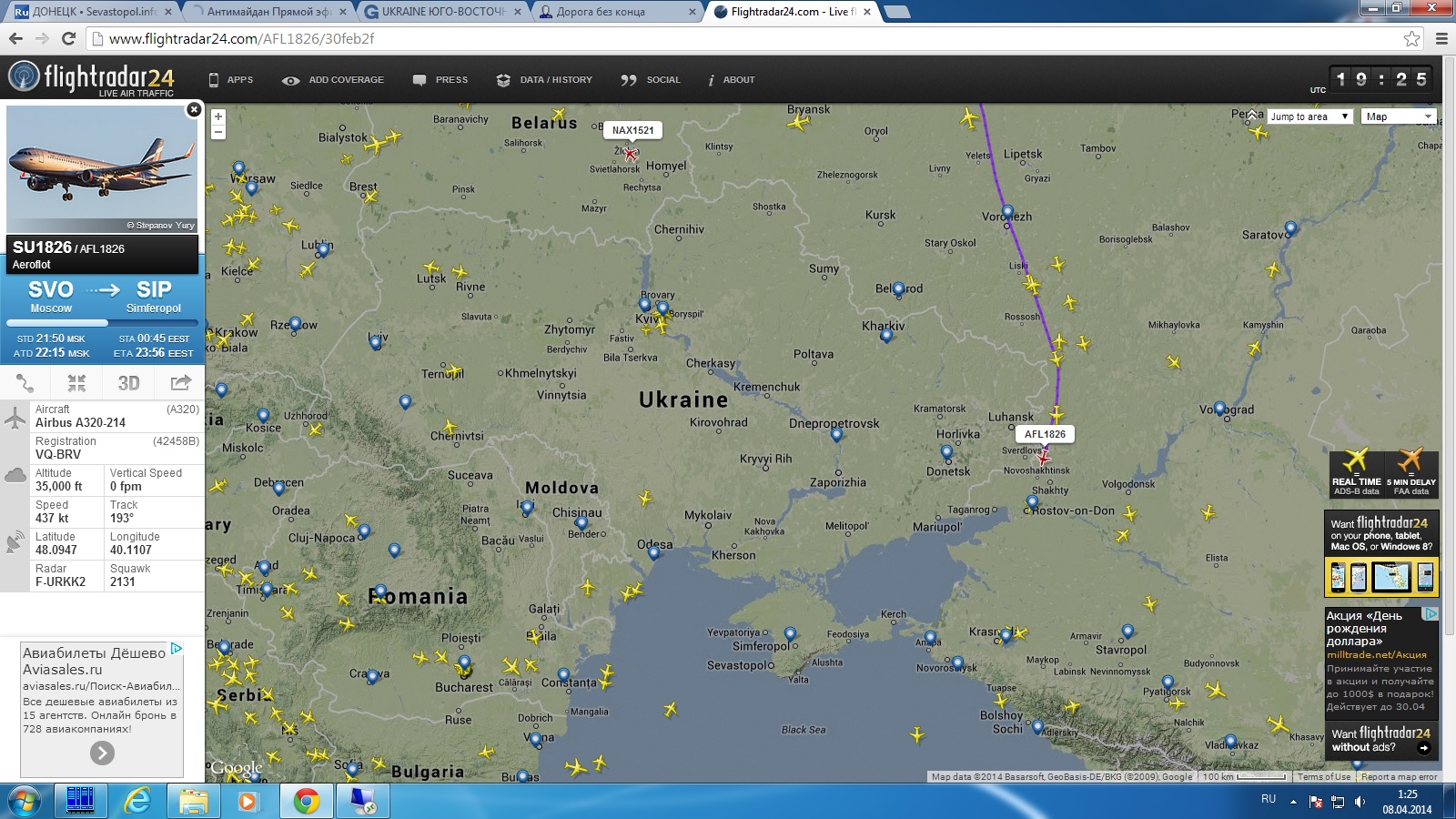The height and width of the screenshot is (819, 1456).
Task: Open the APPS menu
Action: (x=231, y=80)
